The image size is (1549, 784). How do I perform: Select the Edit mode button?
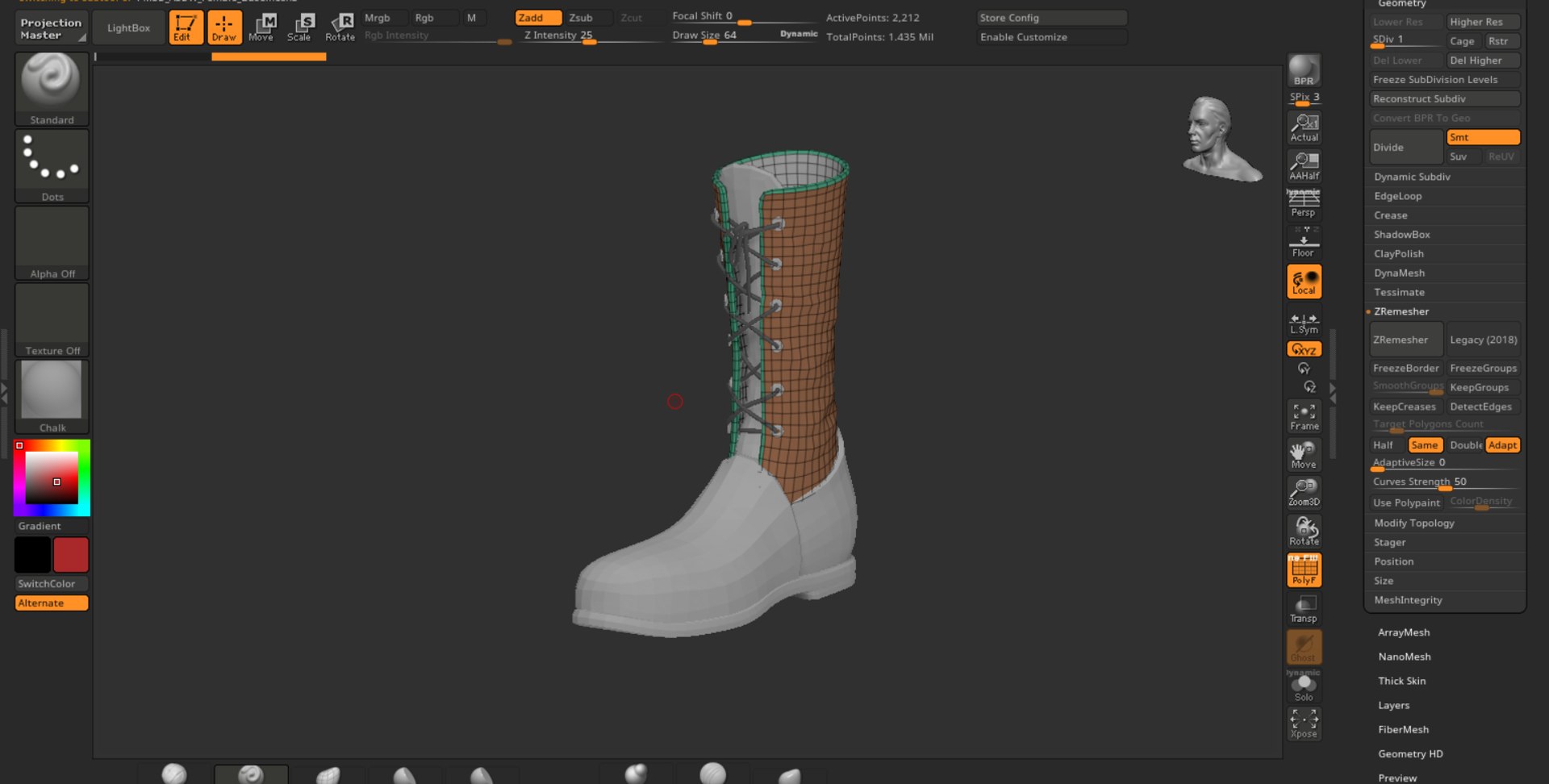tap(186, 27)
